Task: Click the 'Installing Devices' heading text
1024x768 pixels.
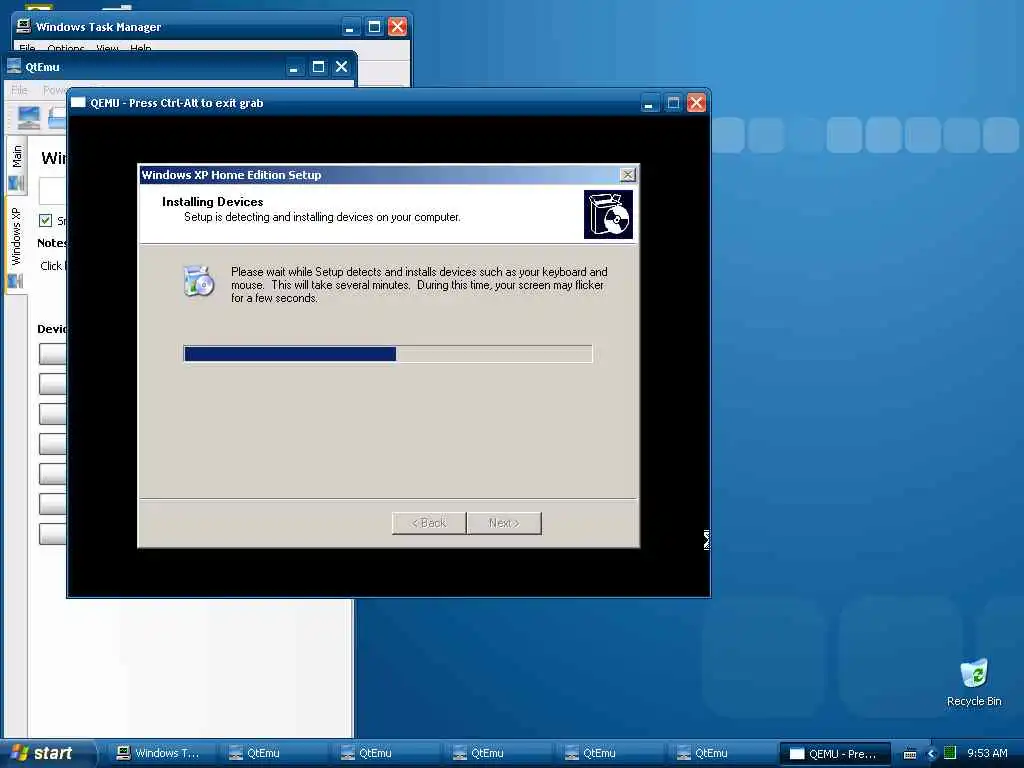Action: (212, 202)
